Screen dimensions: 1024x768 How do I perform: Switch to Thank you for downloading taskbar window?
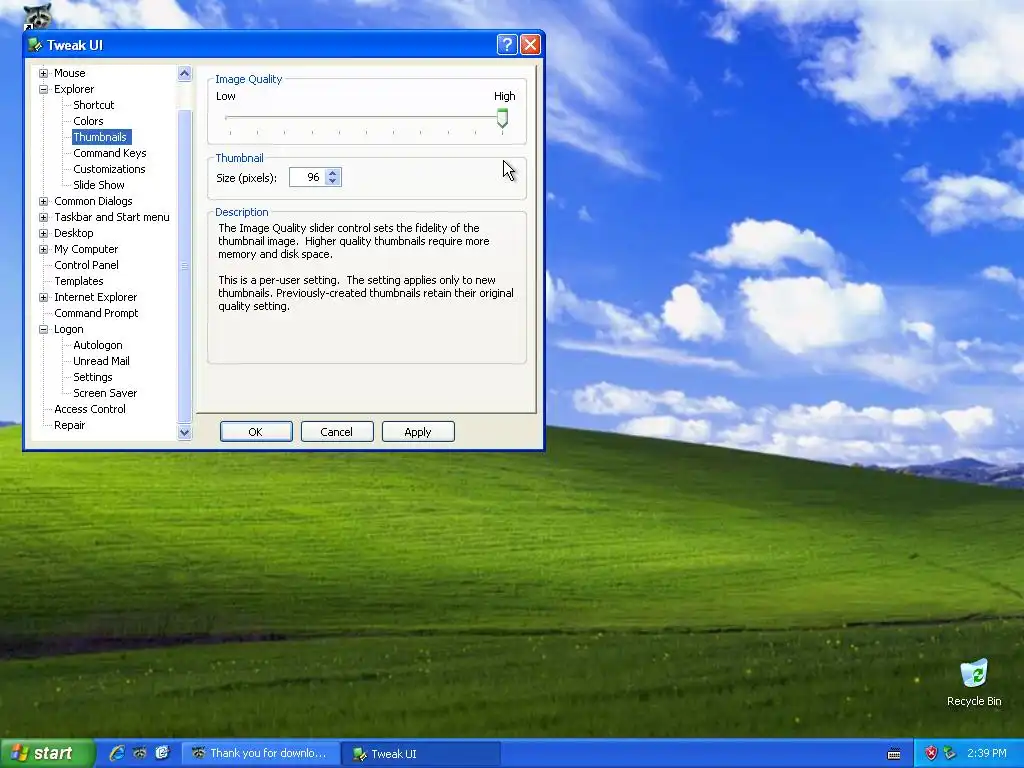pyautogui.click(x=261, y=754)
